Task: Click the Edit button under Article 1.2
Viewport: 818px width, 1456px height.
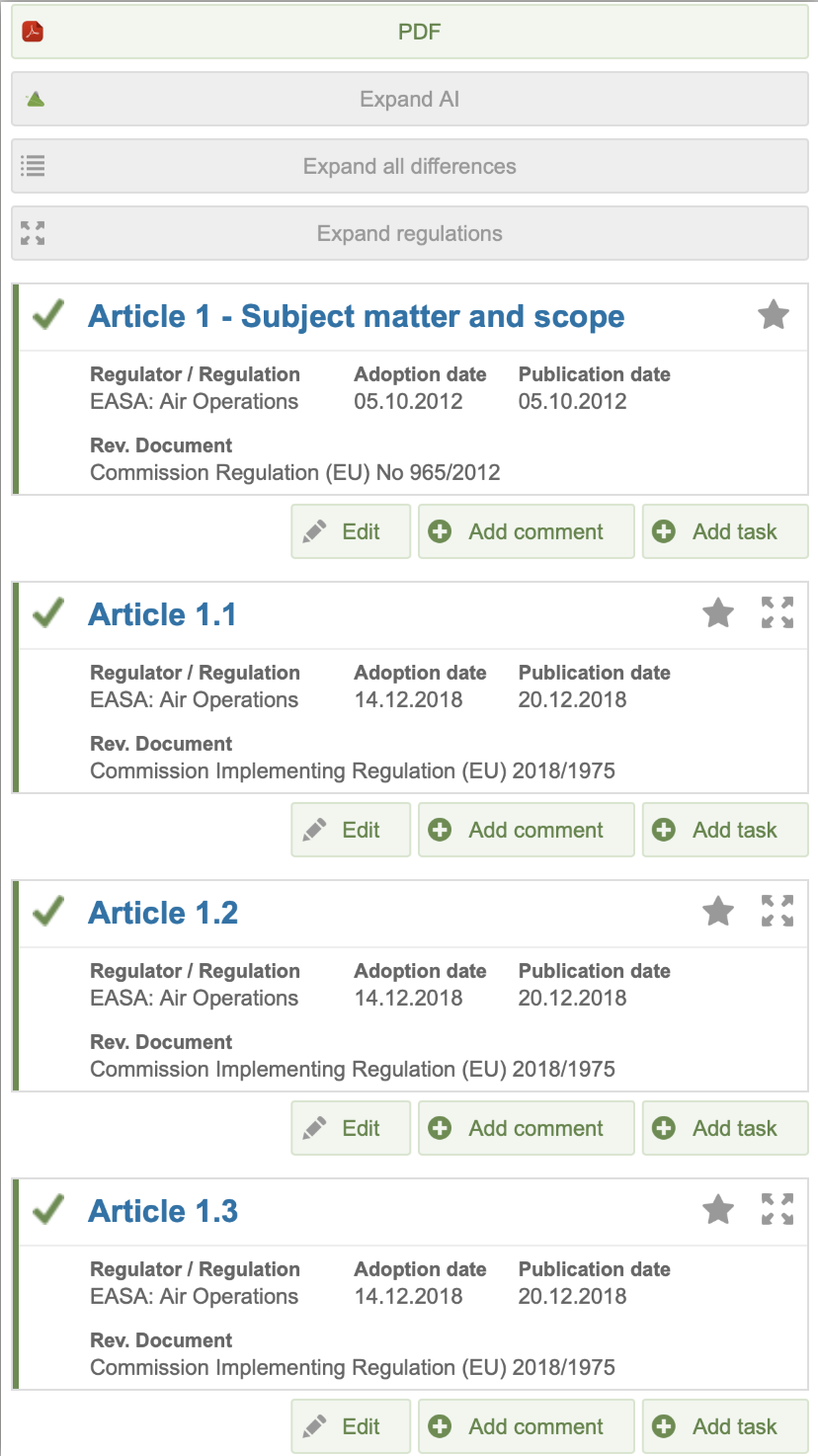Action: pyautogui.click(x=351, y=1127)
